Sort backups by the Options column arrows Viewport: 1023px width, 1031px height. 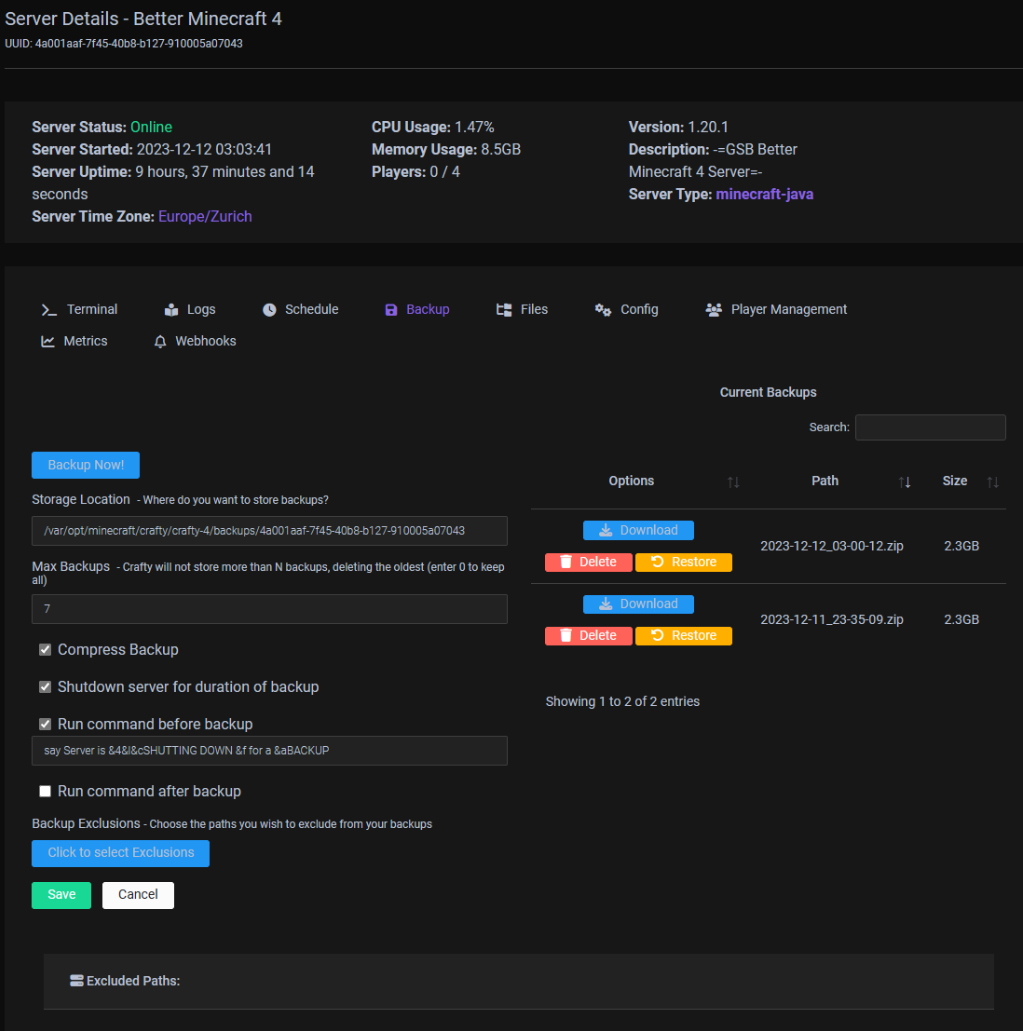point(733,482)
